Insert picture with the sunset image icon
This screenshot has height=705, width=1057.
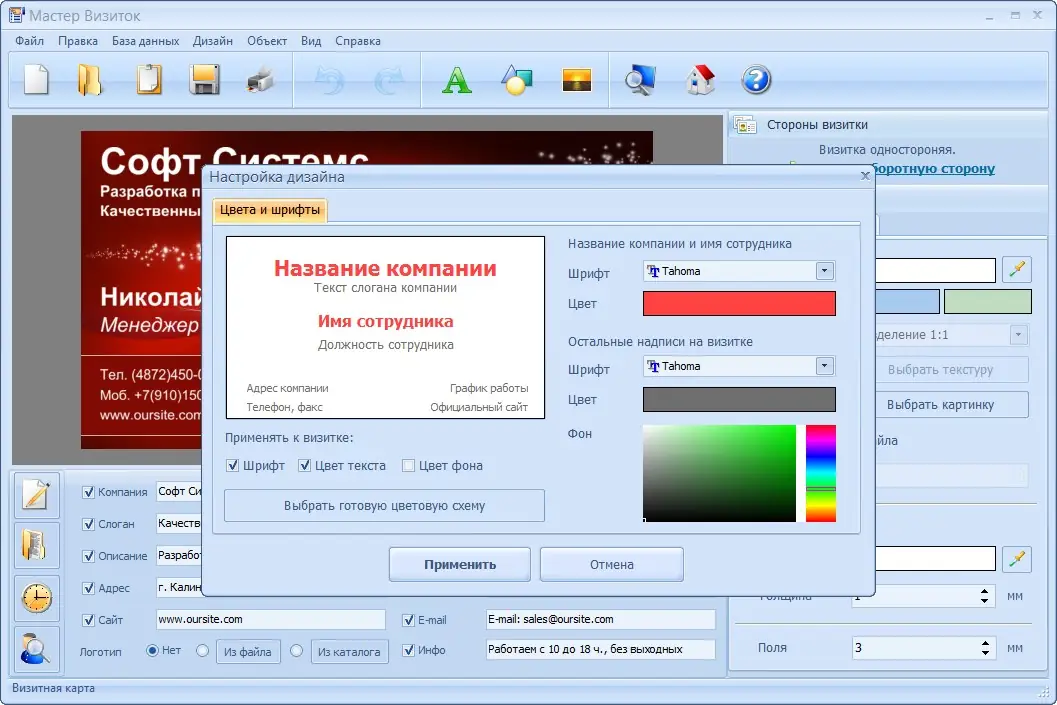click(x=576, y=80)
